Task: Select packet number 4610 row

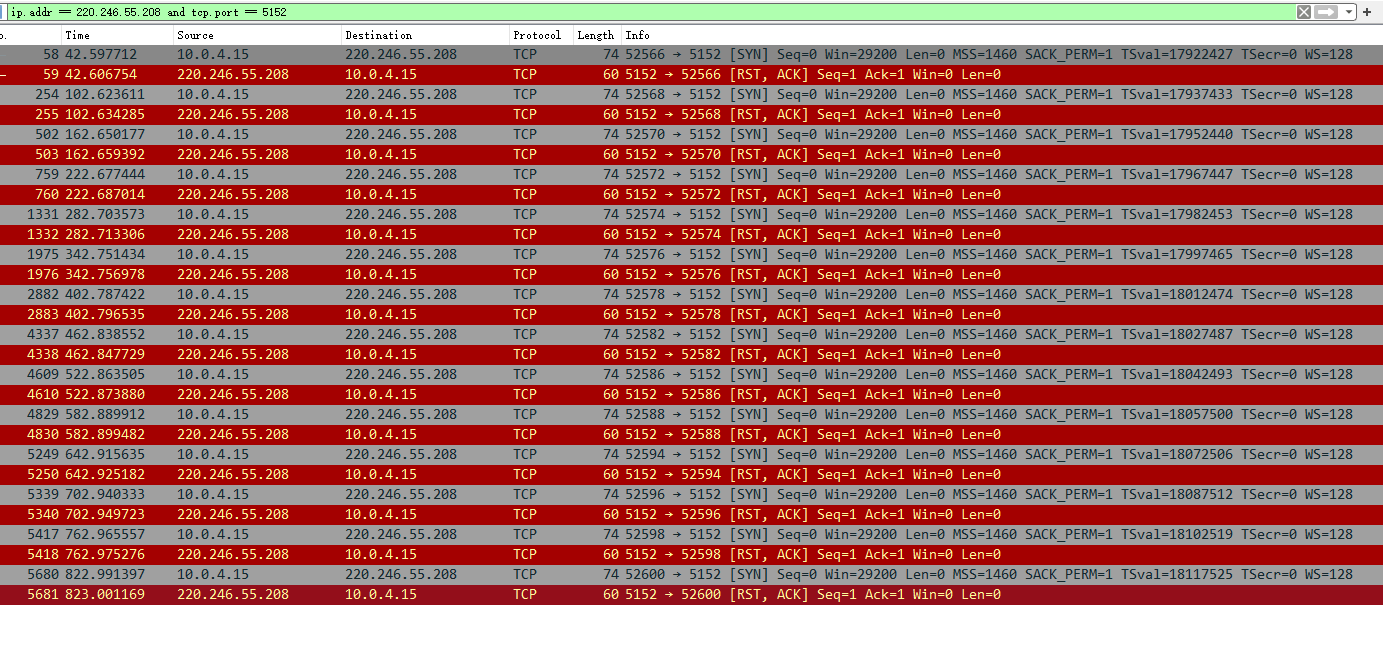Action: click(x=691, y=394)
